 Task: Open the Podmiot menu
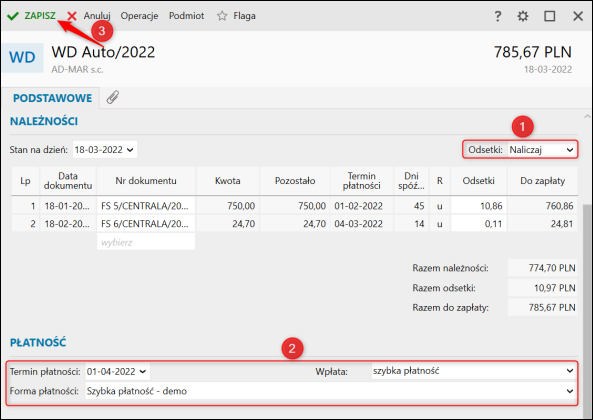pos(186,16)
